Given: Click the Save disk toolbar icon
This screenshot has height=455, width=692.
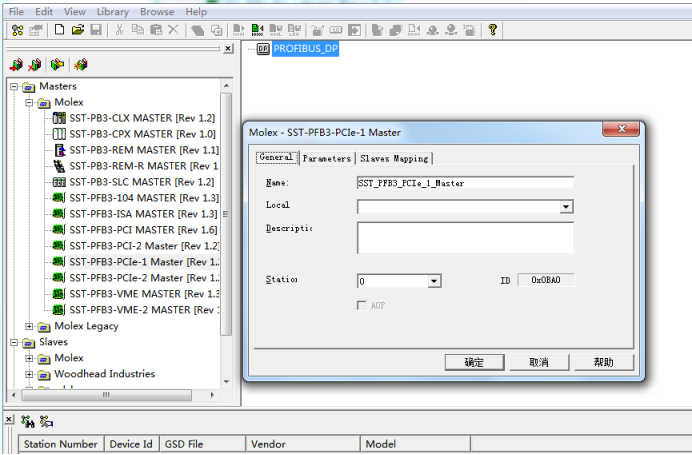Looking at the screenshot, I should click(x=96, y=30).
